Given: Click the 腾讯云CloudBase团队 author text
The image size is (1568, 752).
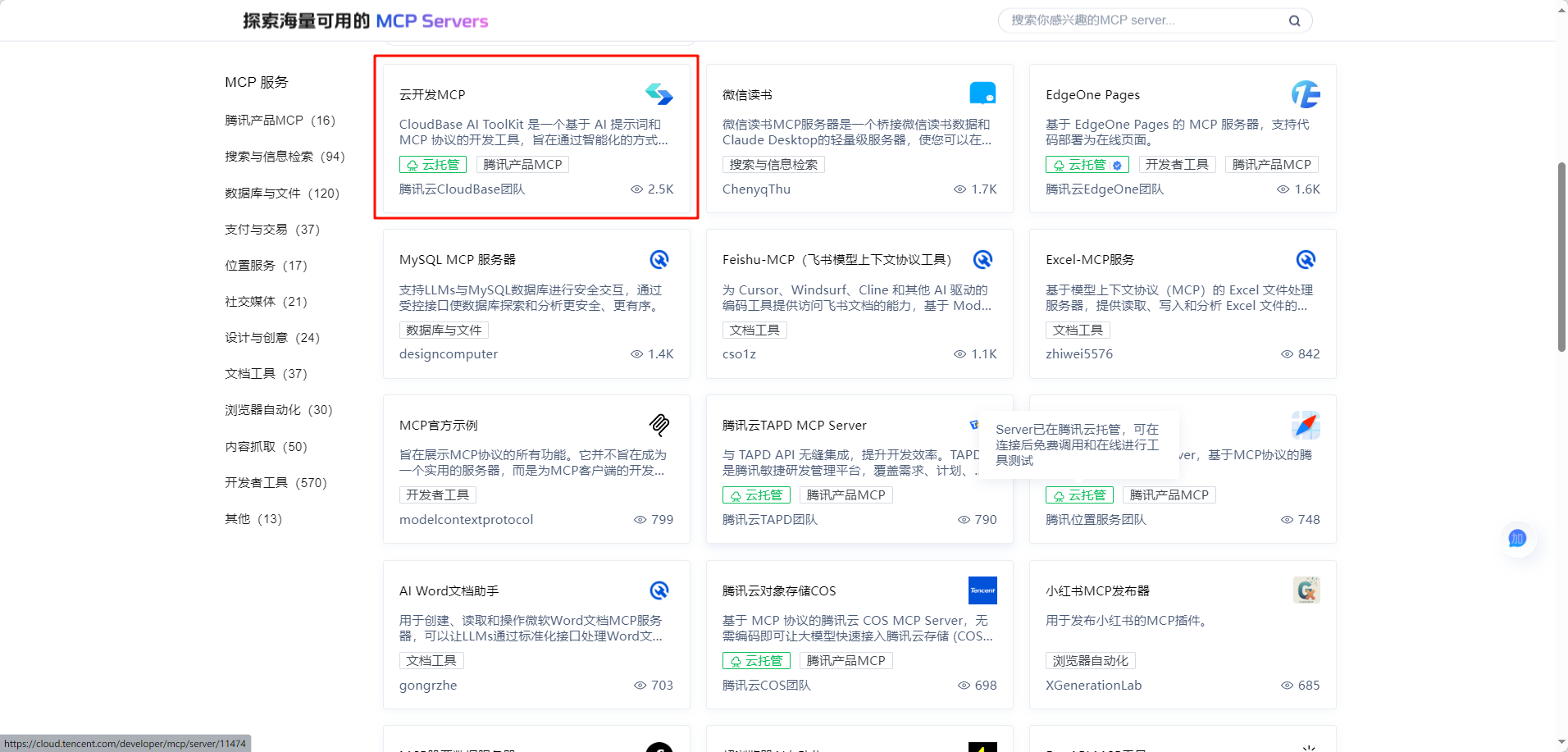Looking at the screenshot, I should click(462, 189).
